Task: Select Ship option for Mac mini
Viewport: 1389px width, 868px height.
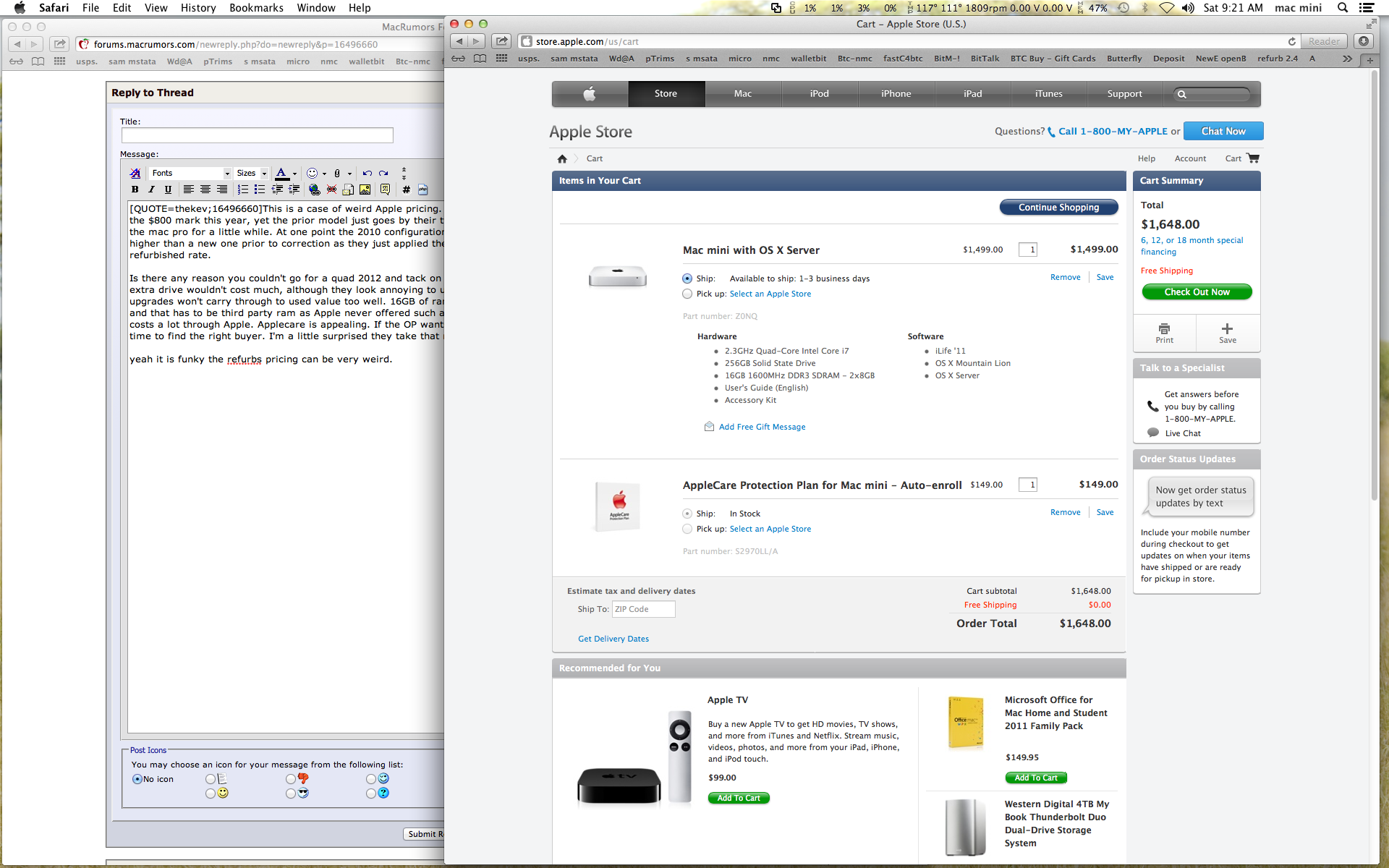Action: (x=687, y=278)
